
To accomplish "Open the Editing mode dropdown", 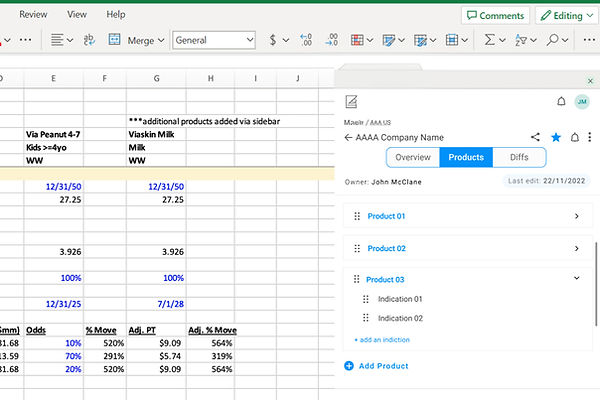I will [567, 16].
